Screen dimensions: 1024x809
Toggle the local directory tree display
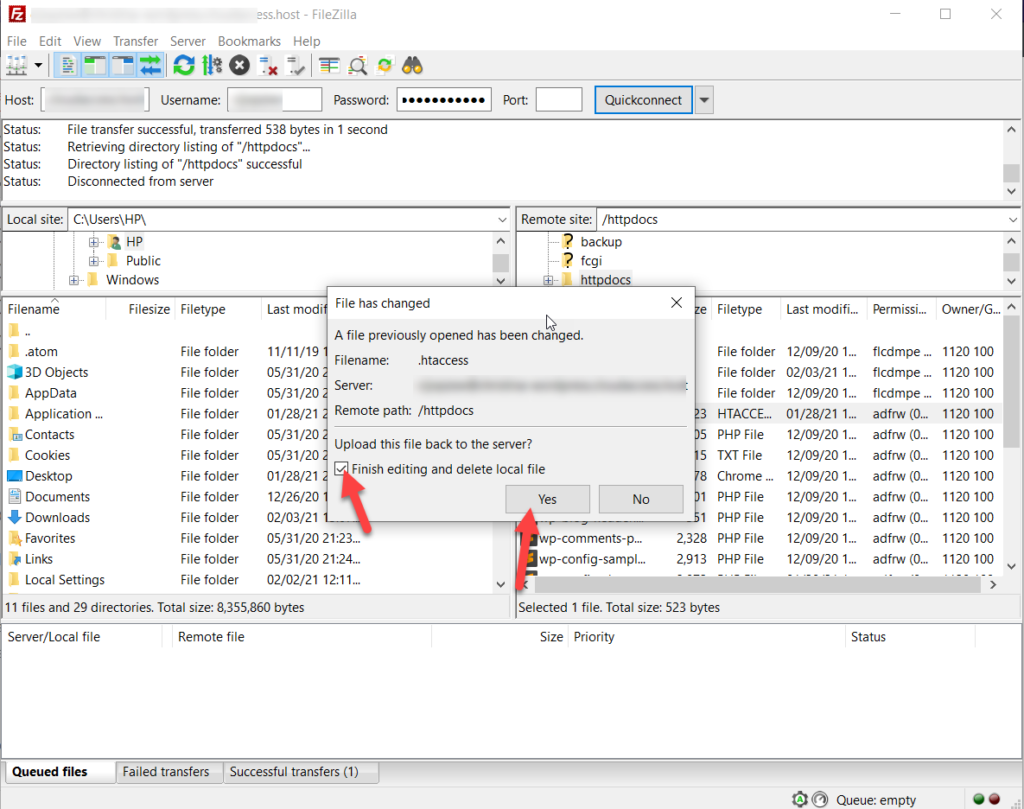(x=95, y=66)
